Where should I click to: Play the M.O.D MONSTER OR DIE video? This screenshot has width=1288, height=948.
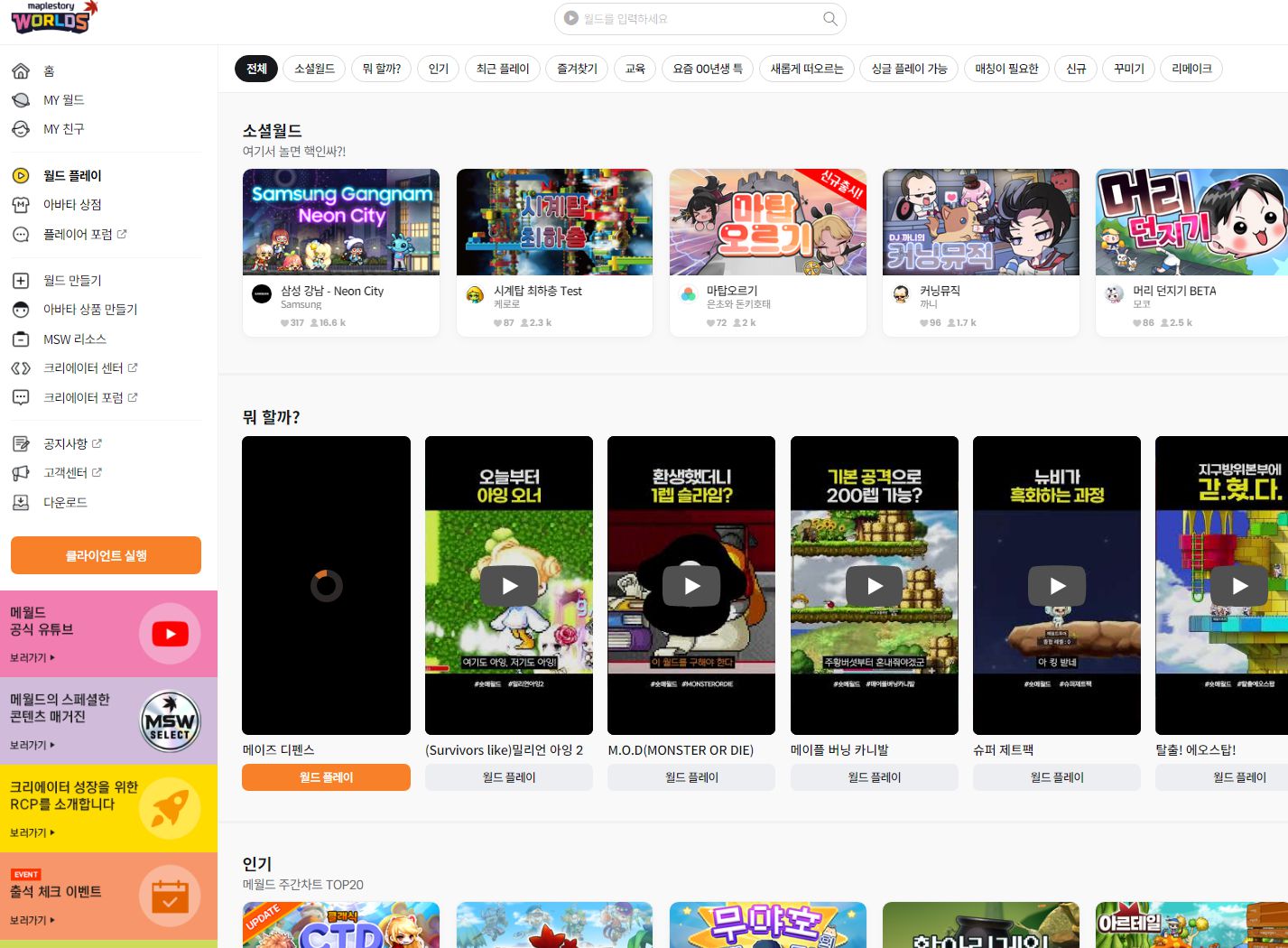[x=691, y=586]
